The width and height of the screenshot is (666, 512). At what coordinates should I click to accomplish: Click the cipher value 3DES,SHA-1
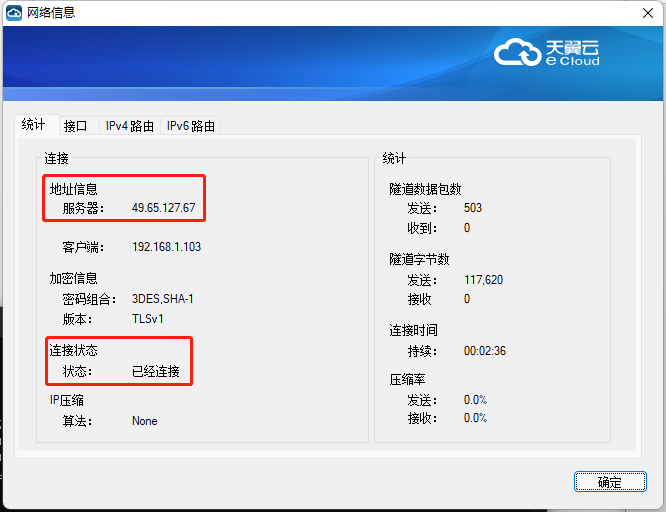(x=163, y=299)
